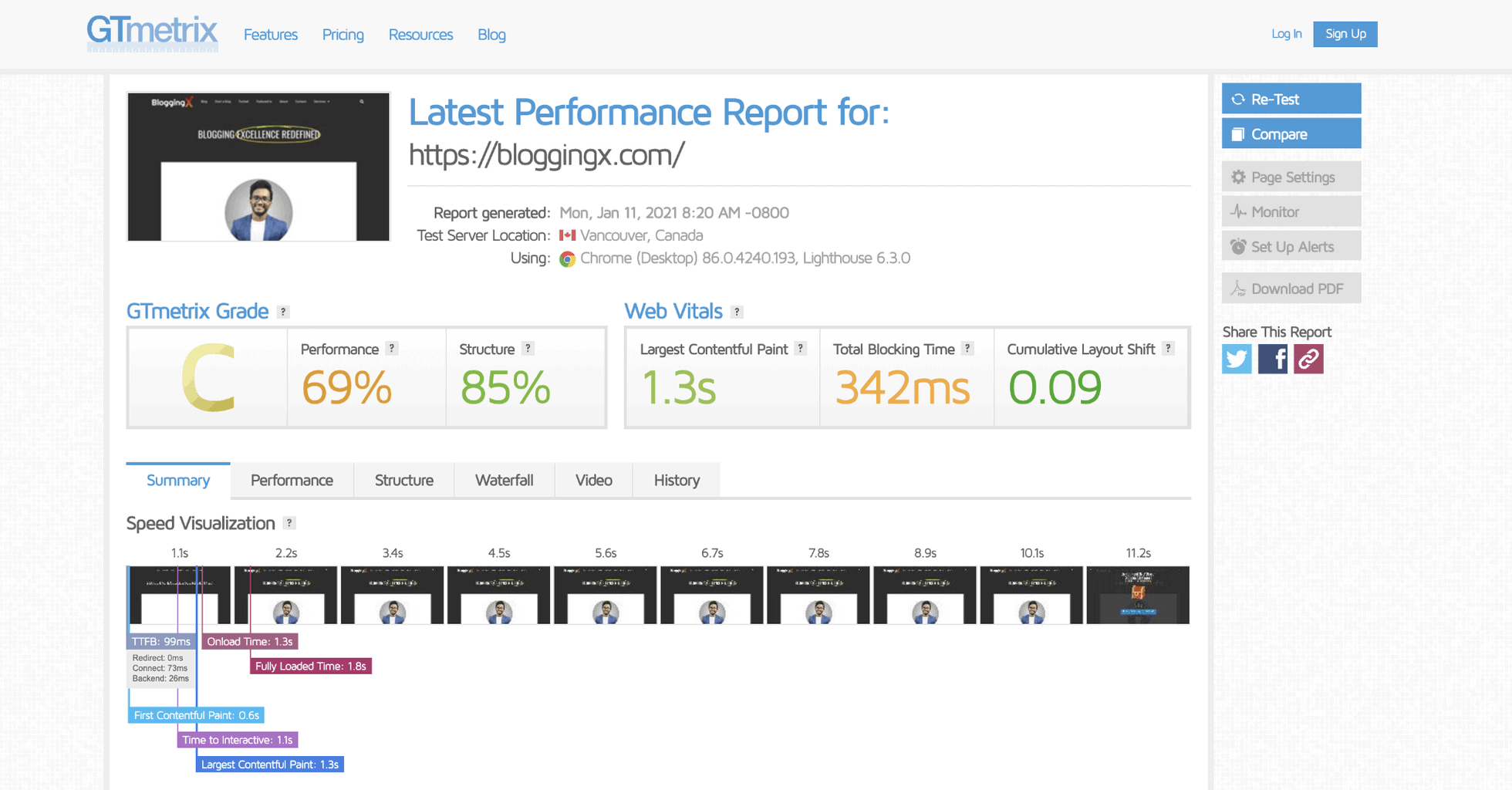Download the report as PDF

[1291, 289]
